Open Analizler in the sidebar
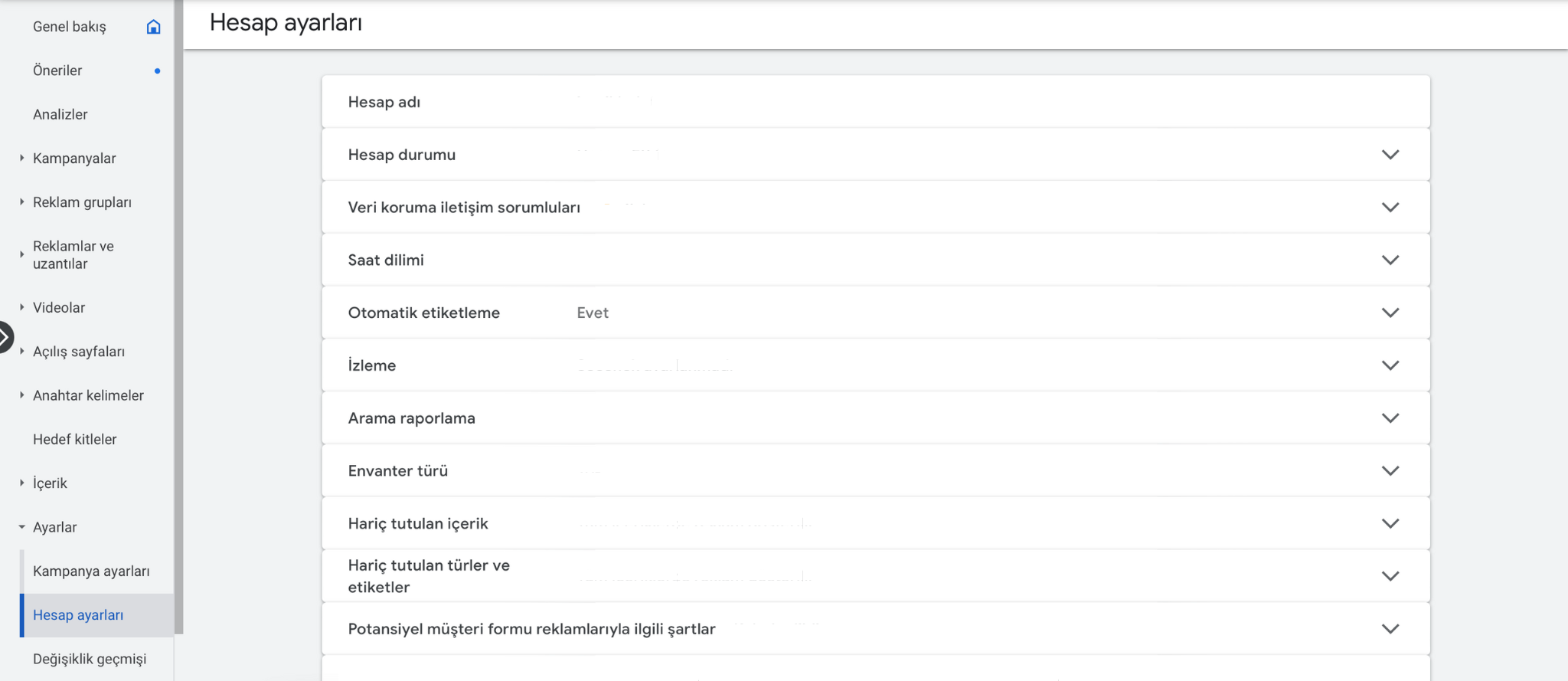The height and width of the screenshot is (681, 1568). point(60,114)
